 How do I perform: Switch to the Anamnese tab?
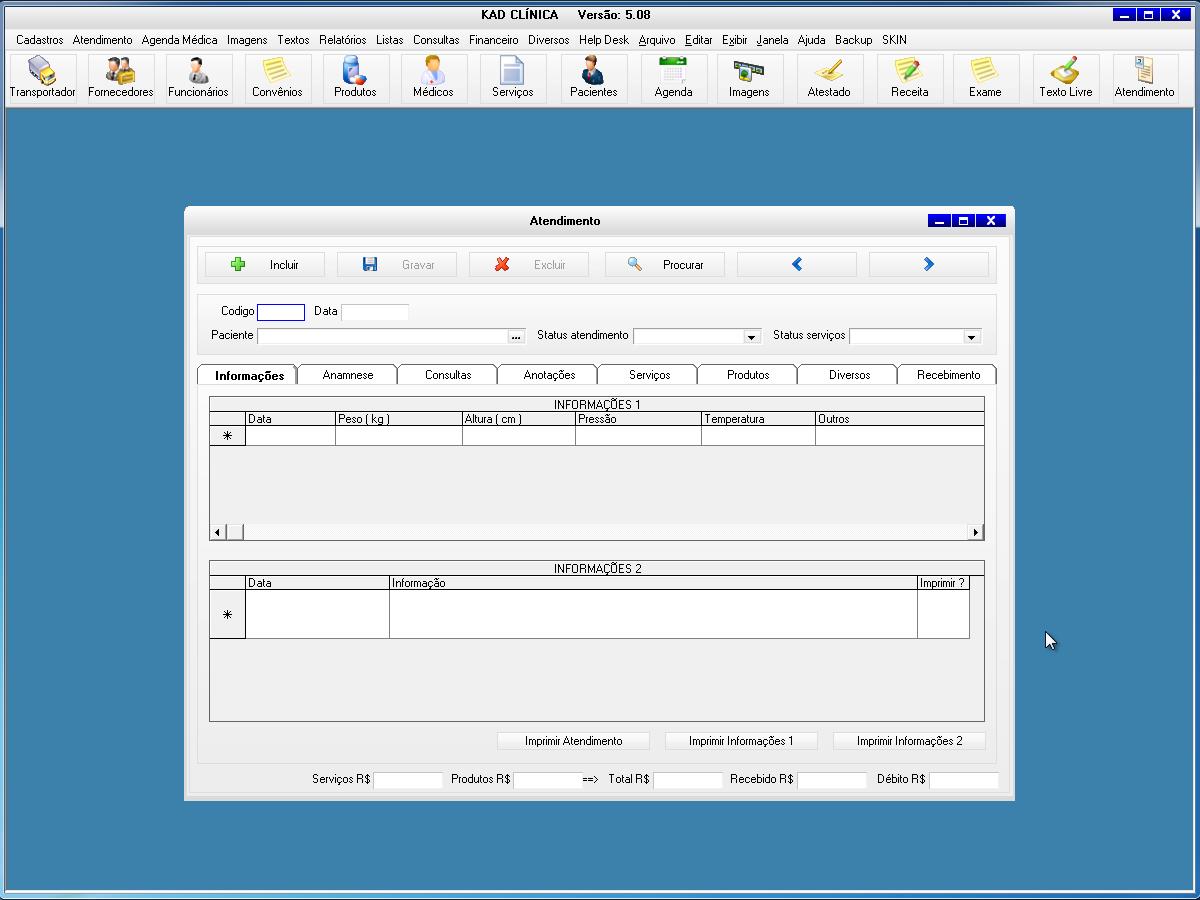pos(348,375)
